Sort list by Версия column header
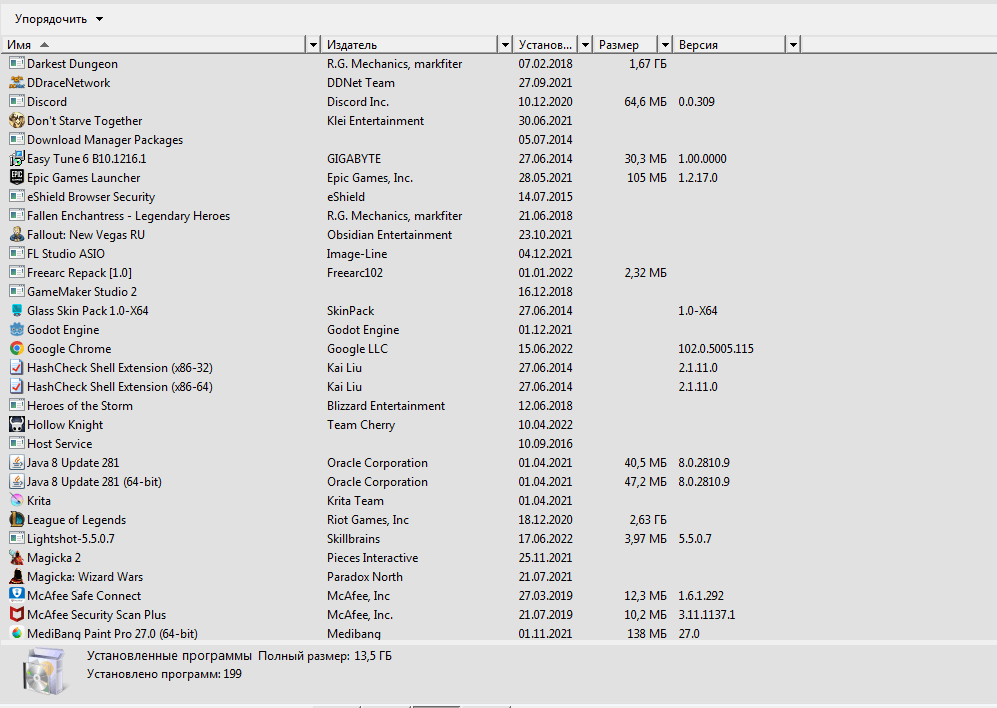997x708 pixels. click(729, 45)
